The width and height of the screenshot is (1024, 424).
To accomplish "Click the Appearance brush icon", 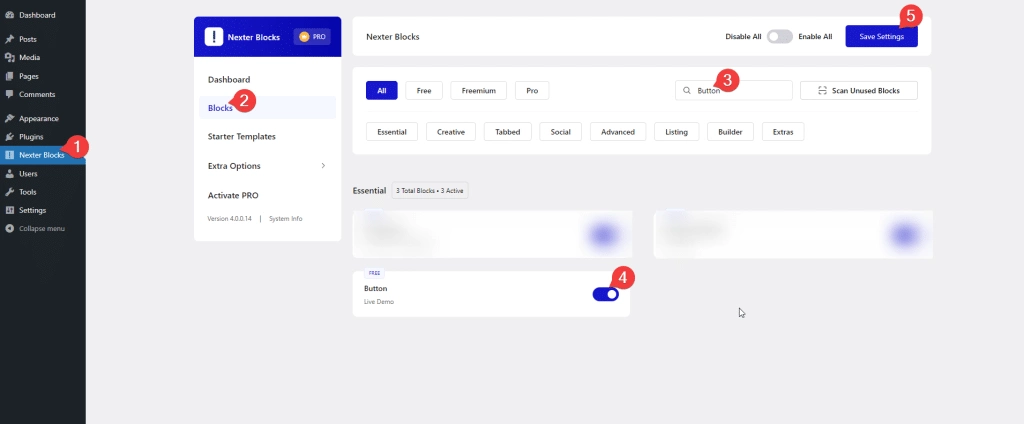I will (x=9, y=118).
